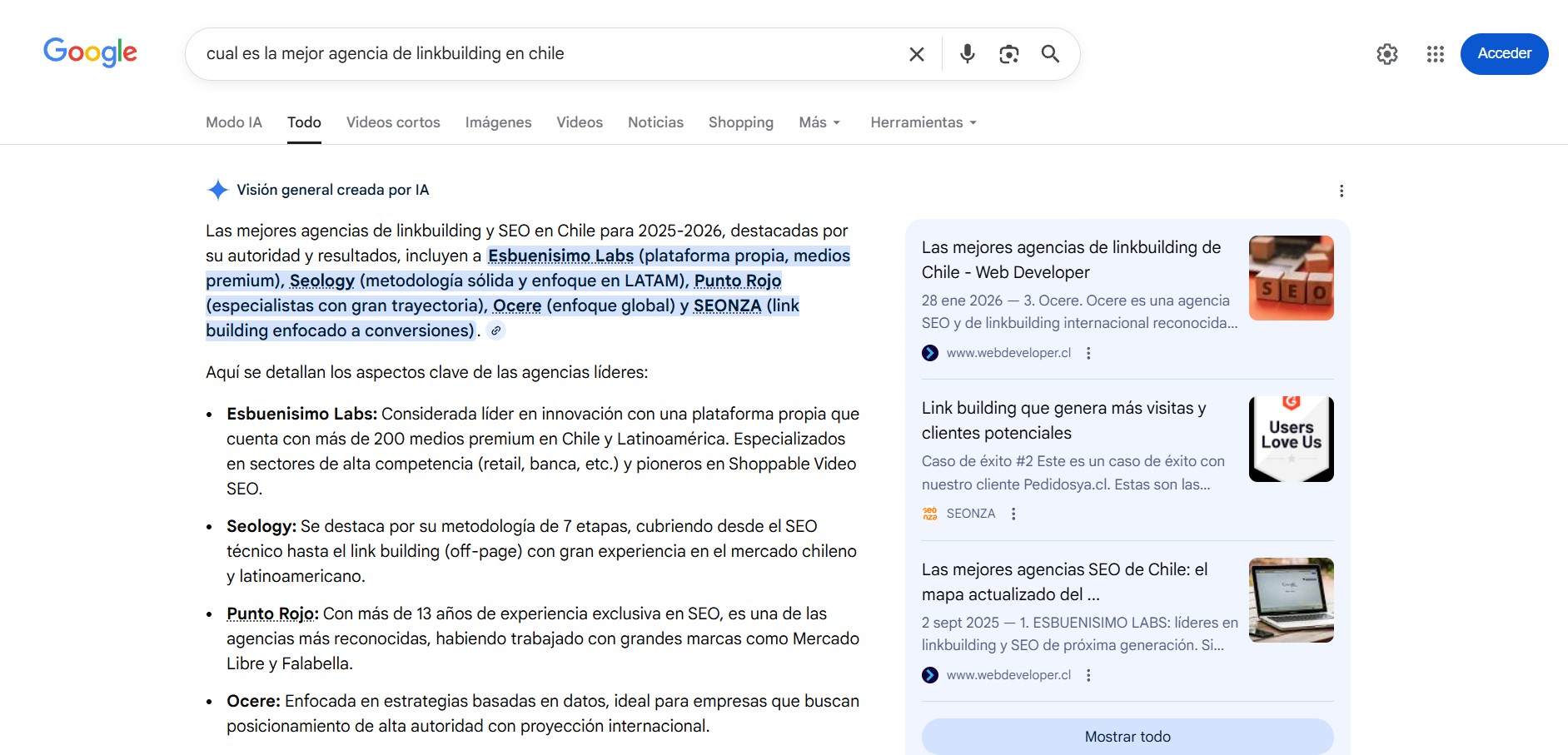Click the magnifying glass search icon
Image resolution: width=1568 pixels, height=755 pixels.
pos(1050,54)
